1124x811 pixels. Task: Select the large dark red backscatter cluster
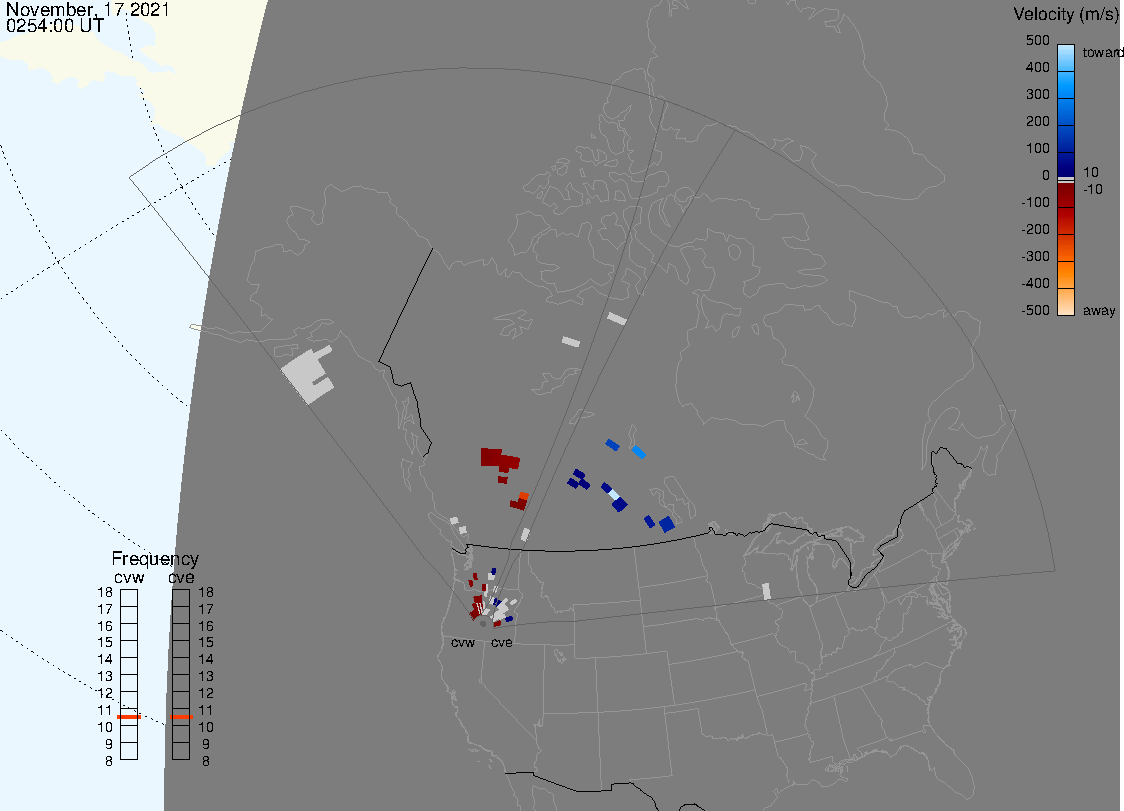point(497,459)
